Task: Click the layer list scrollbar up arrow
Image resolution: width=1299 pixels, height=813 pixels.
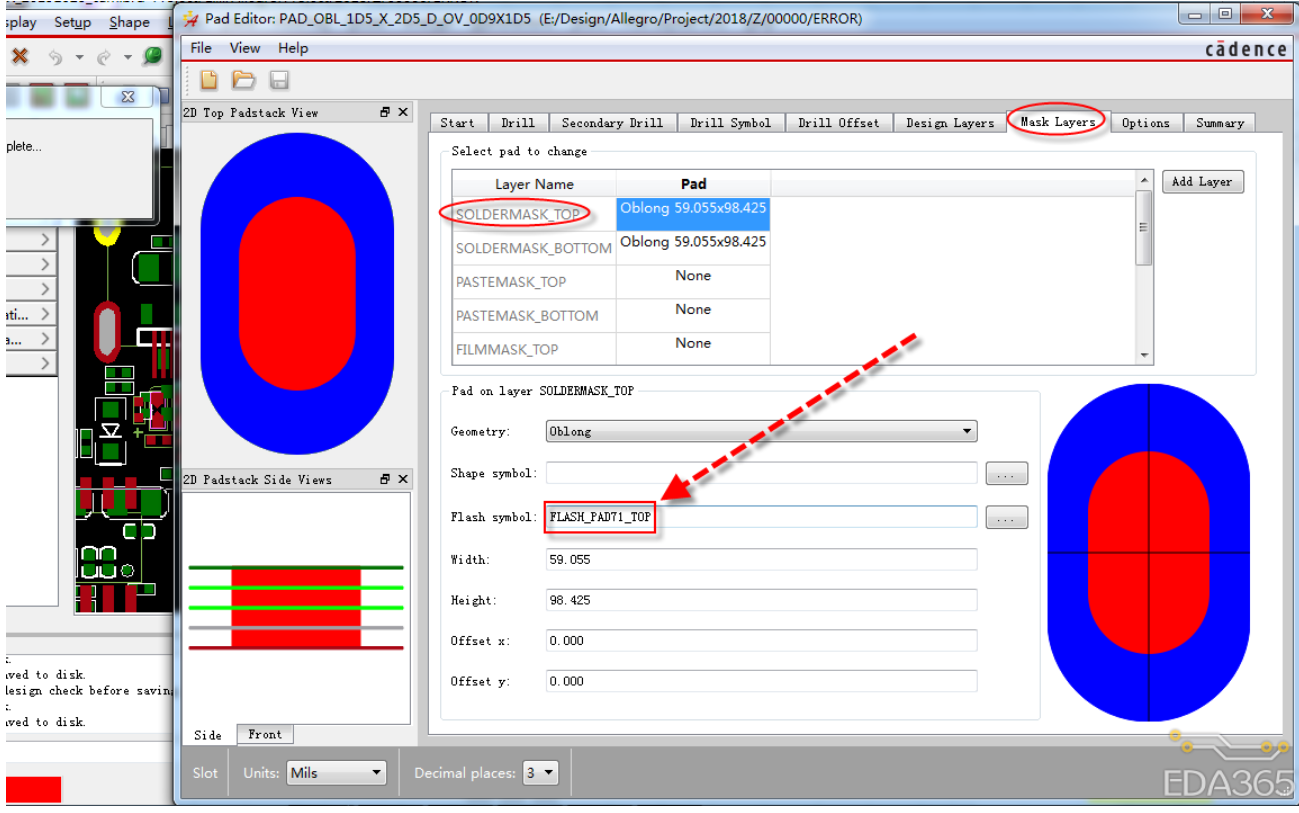Action: [1144, 180]
